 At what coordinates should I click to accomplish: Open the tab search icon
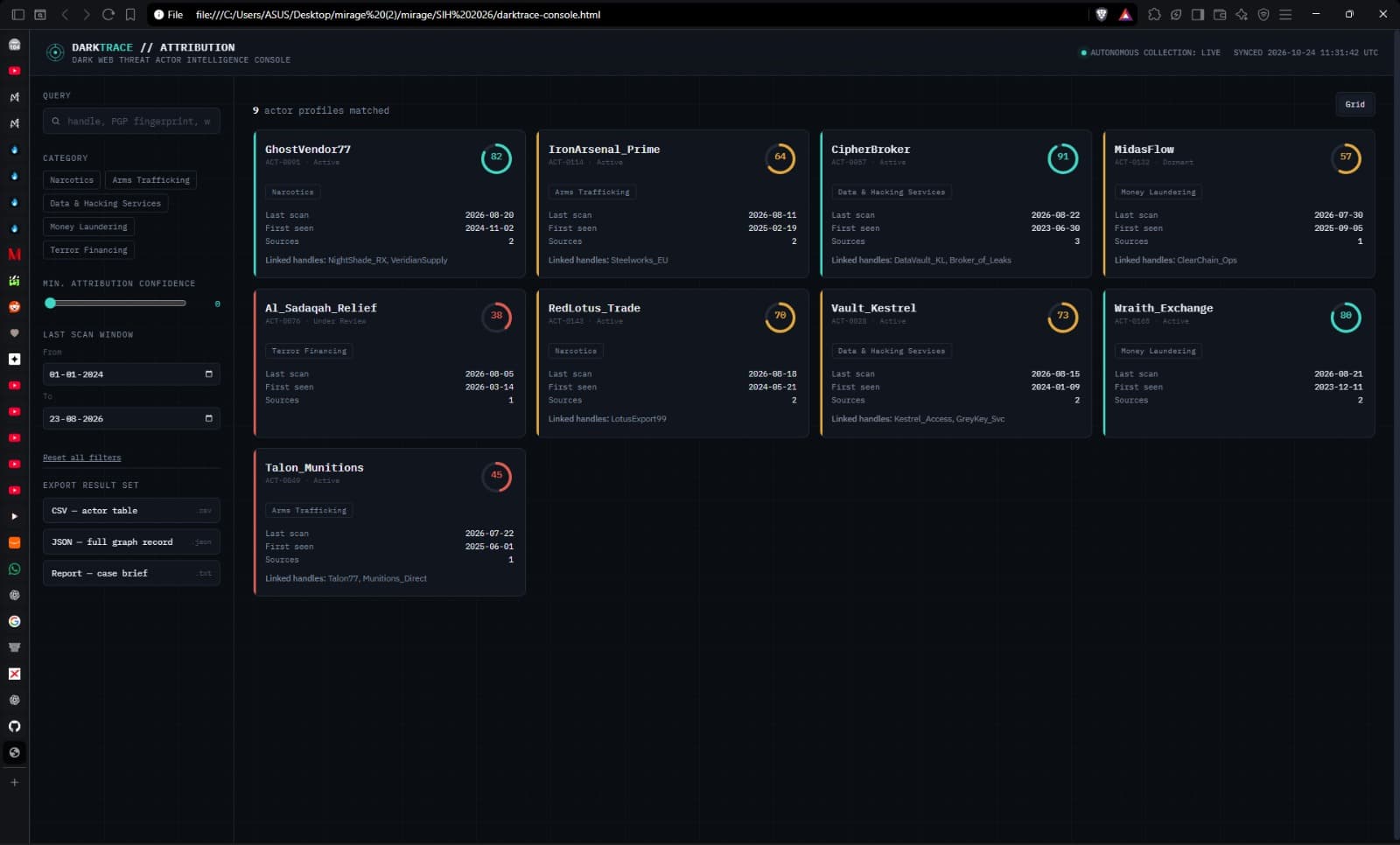click(x=40, y=14)
